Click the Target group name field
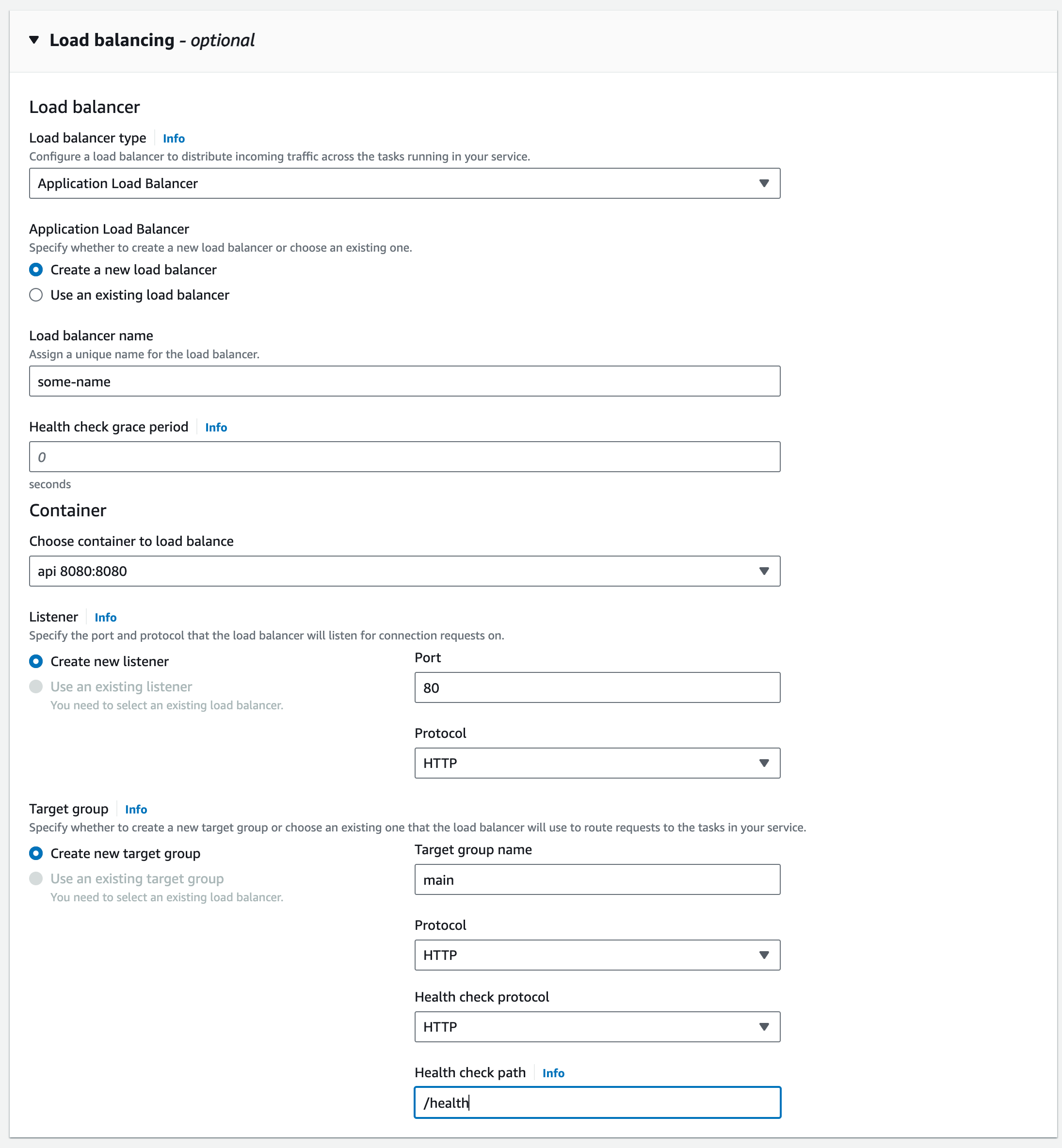This screenshot has width=1062, height=1148. point(596,879)
